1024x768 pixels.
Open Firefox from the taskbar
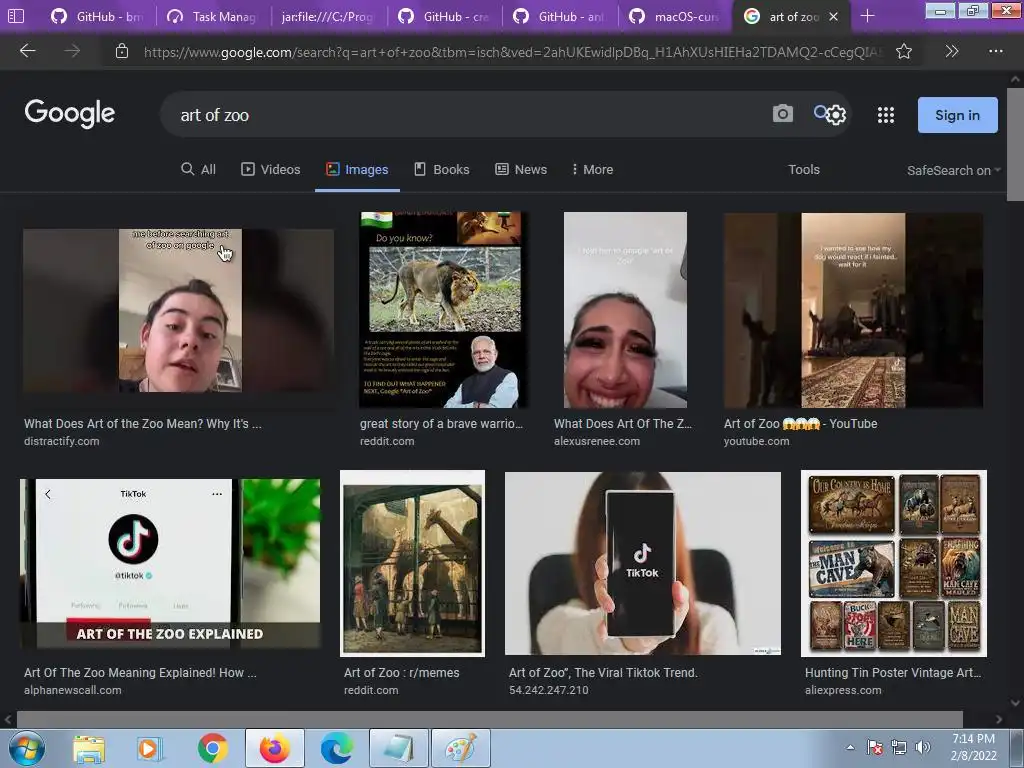275,748
